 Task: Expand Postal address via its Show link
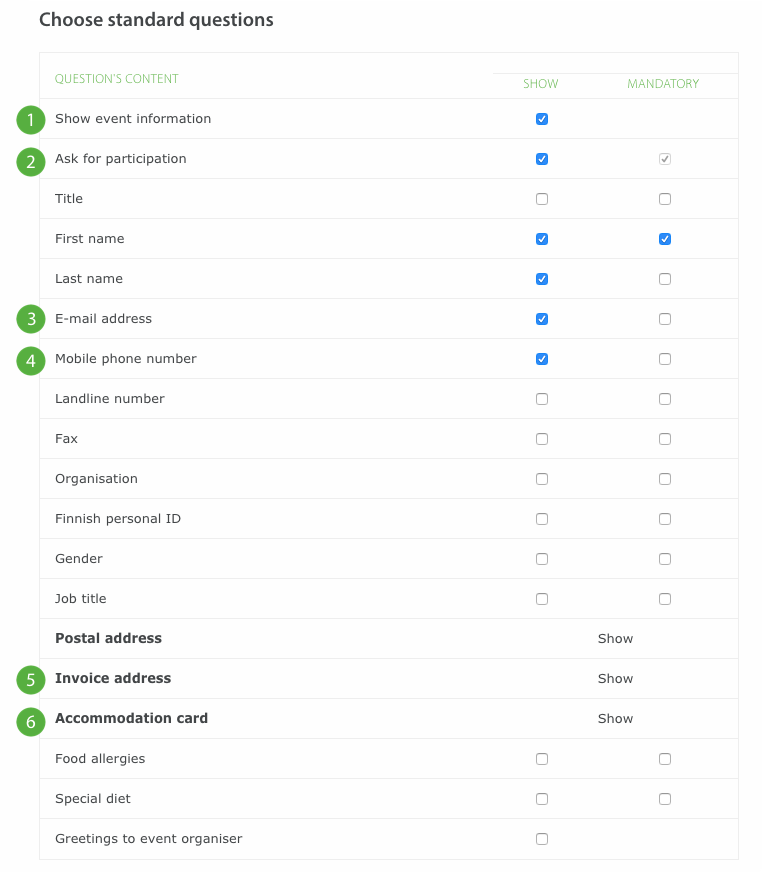point(615,638)
